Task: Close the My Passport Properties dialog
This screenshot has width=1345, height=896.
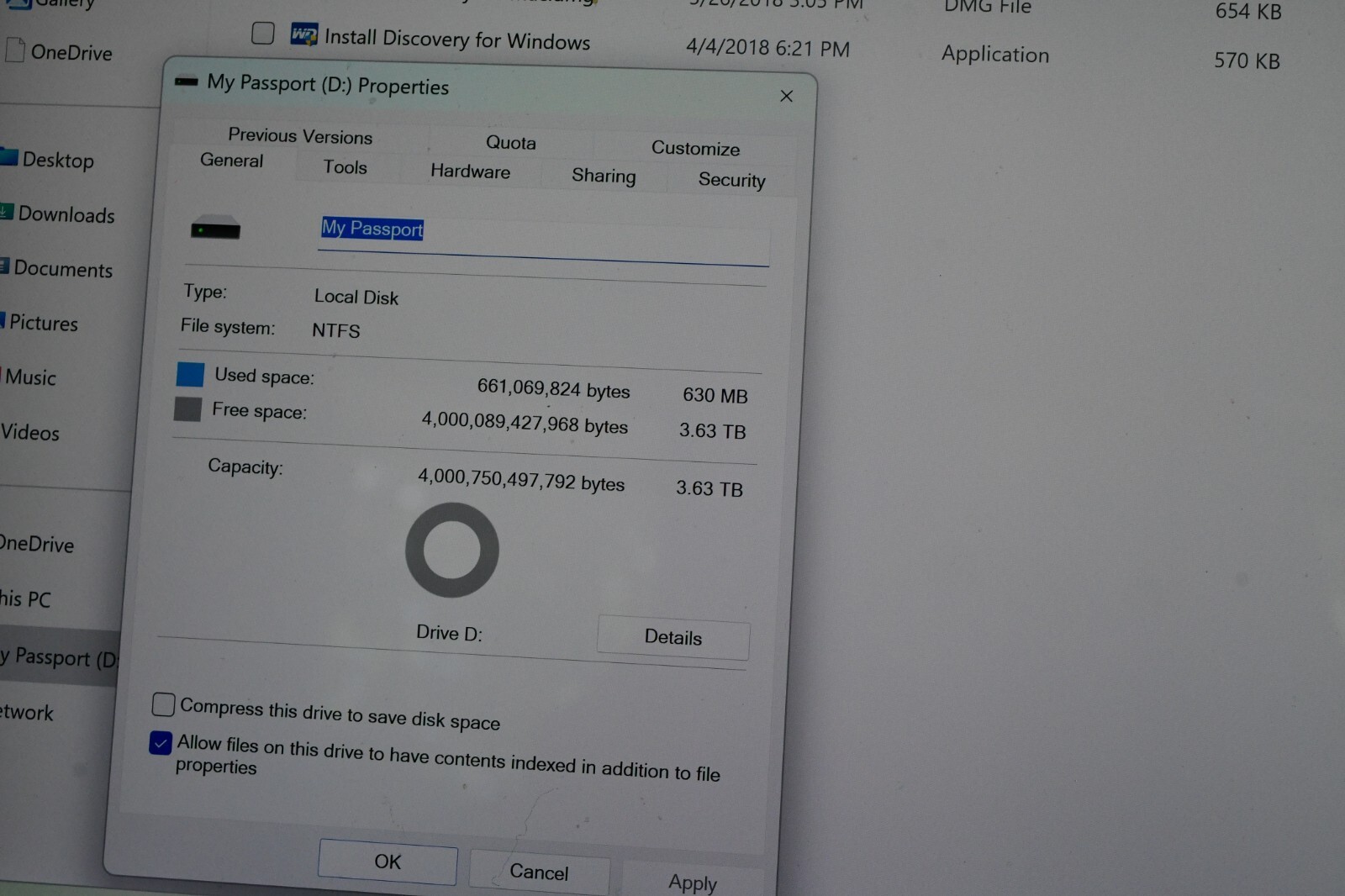Action: coord(786,96)
